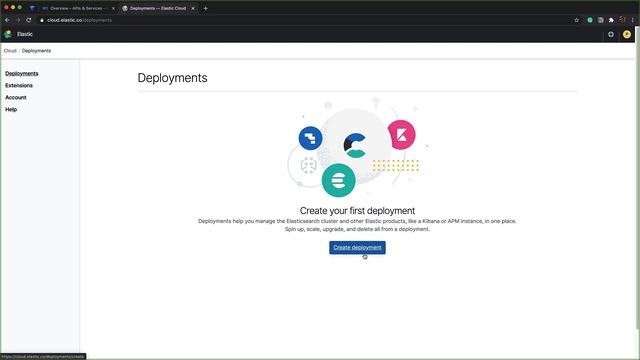Image resolution: width=640 pixels, height=360 pixels.
Task: Click the teal Elasticsearch logo illustration
Action: pos(338,180)
